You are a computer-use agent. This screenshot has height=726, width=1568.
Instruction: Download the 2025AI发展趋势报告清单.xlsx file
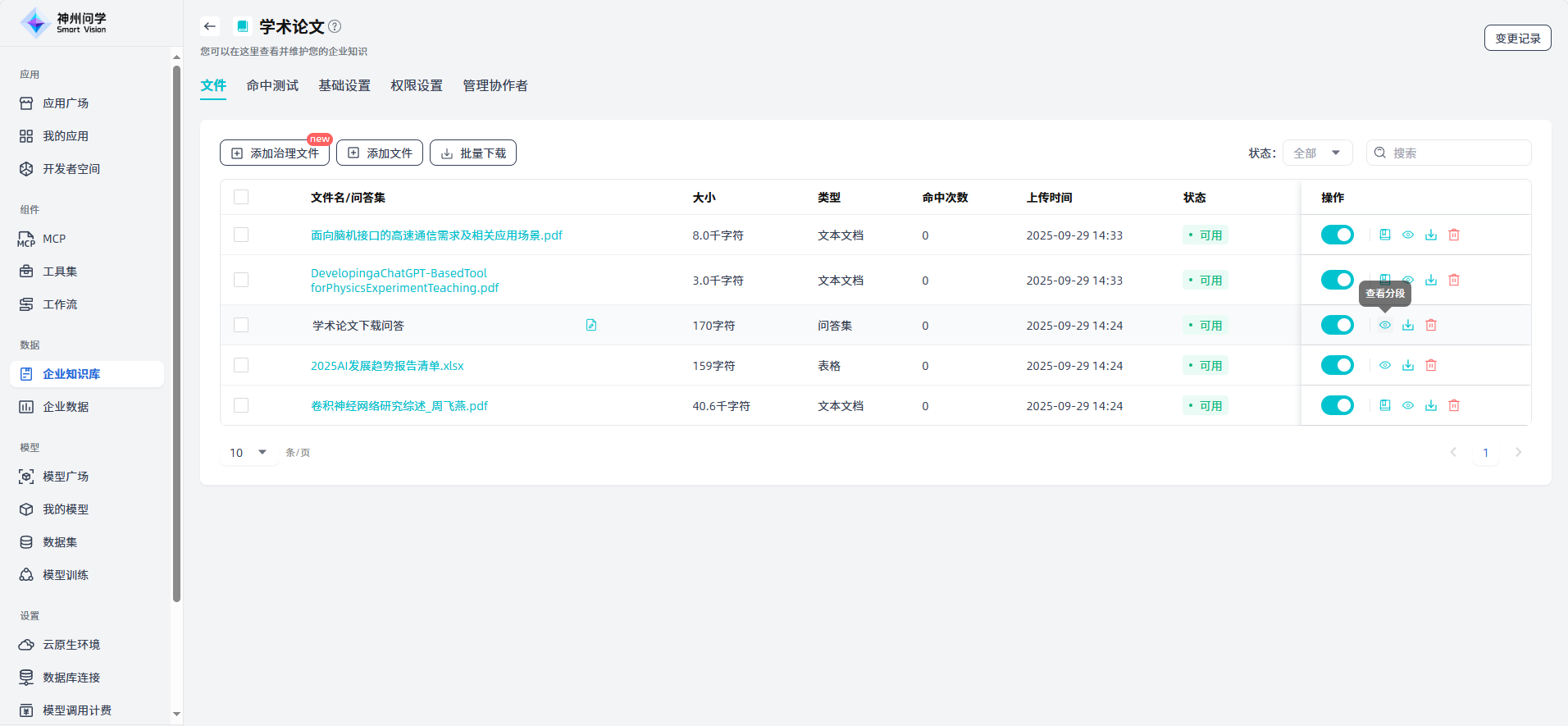click(x=1408, y=366)
